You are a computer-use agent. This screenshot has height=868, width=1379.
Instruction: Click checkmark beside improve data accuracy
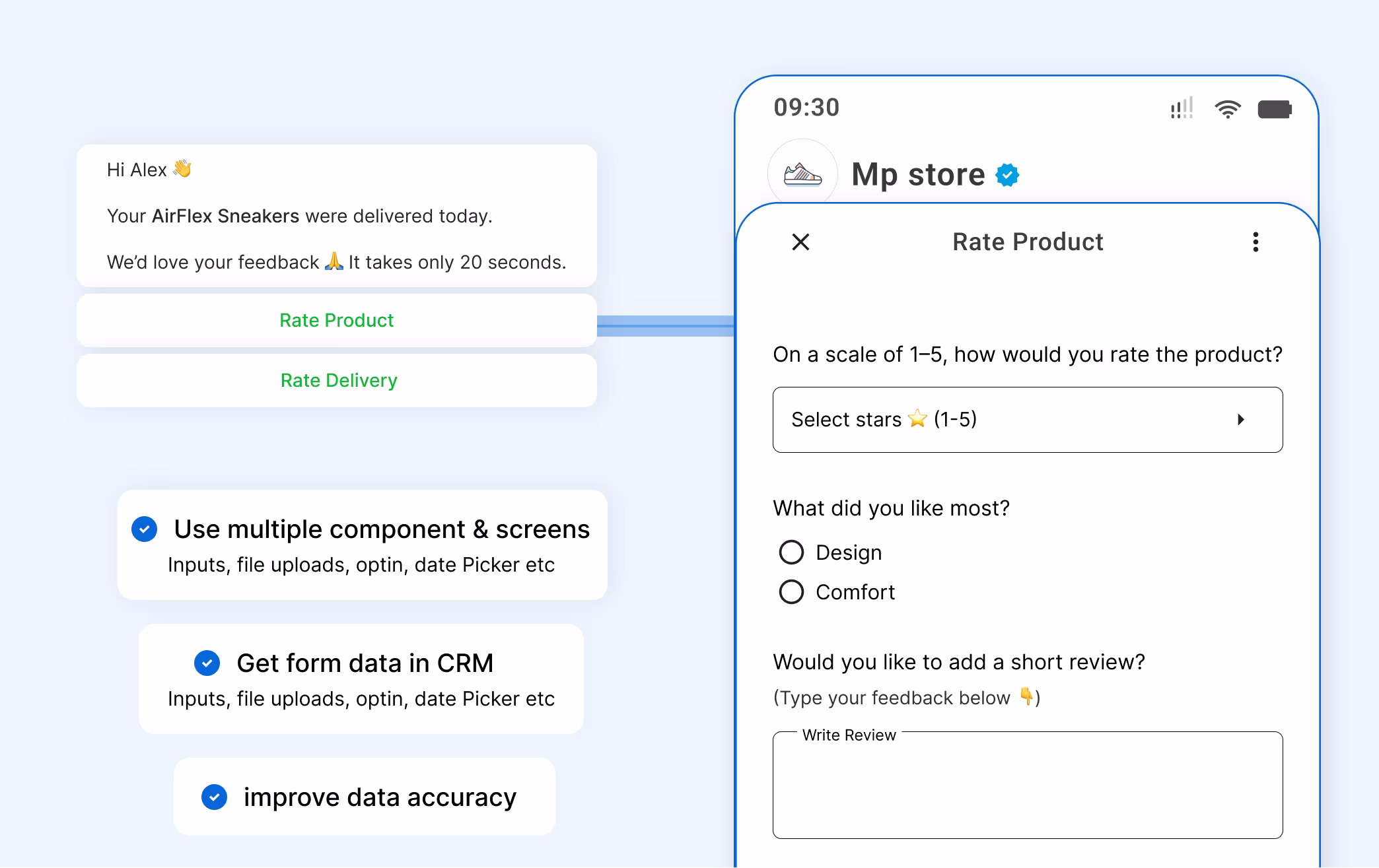coord(214,797)
